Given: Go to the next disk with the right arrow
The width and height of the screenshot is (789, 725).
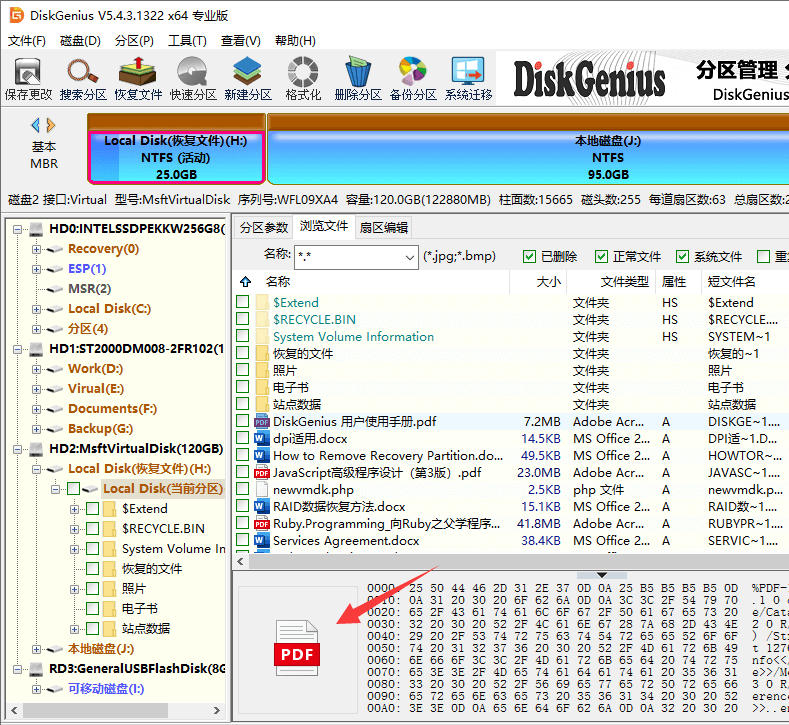Looking at the screenshot, I should click(51, 125).
